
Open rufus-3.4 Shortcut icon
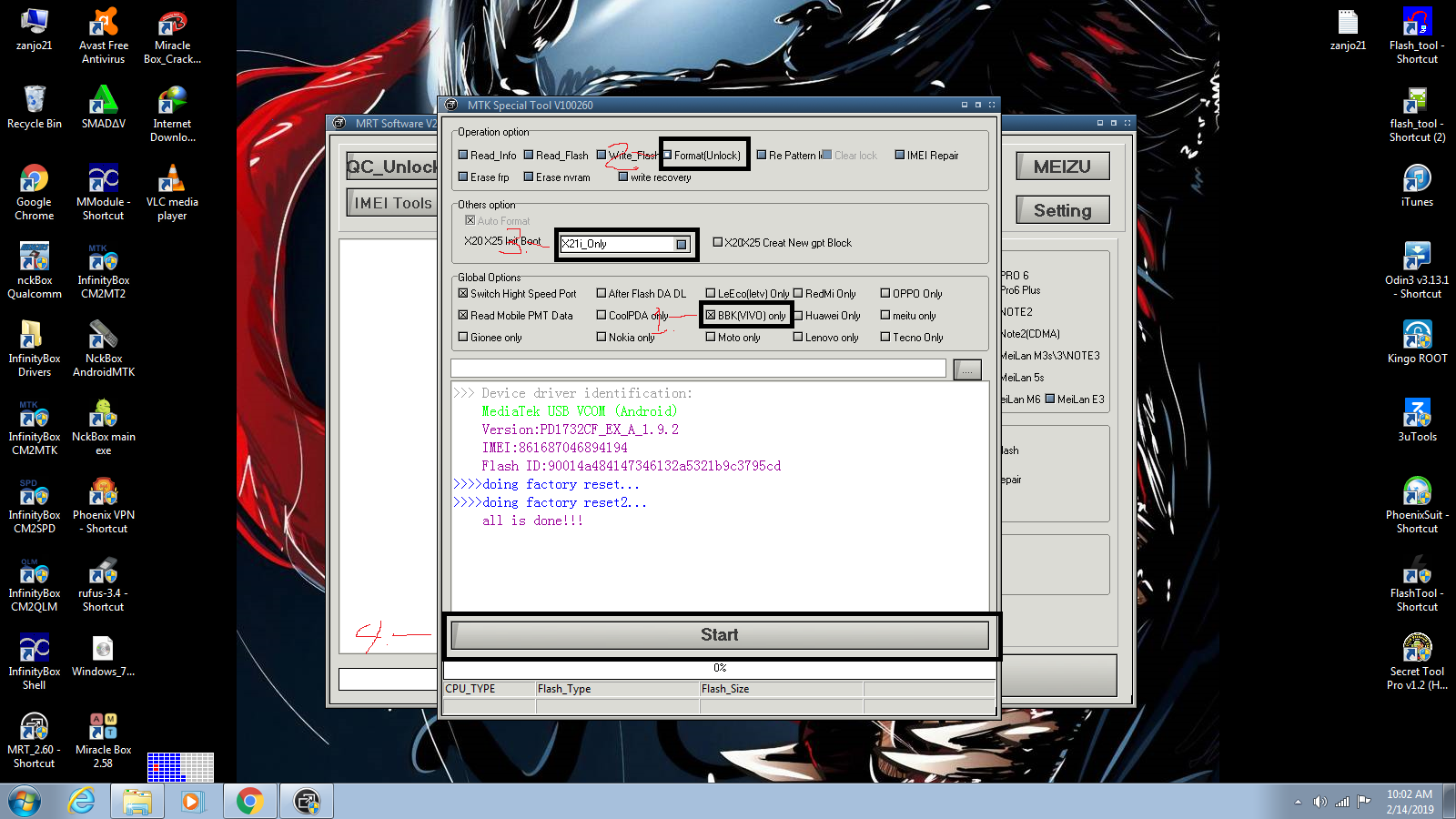tap(104, 583)
